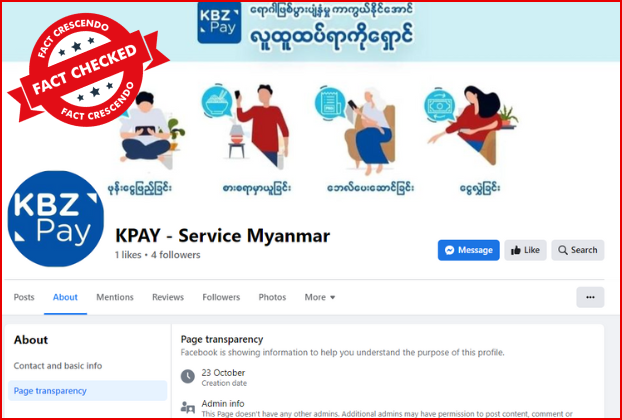Open the Followers tab

[221, 297]
